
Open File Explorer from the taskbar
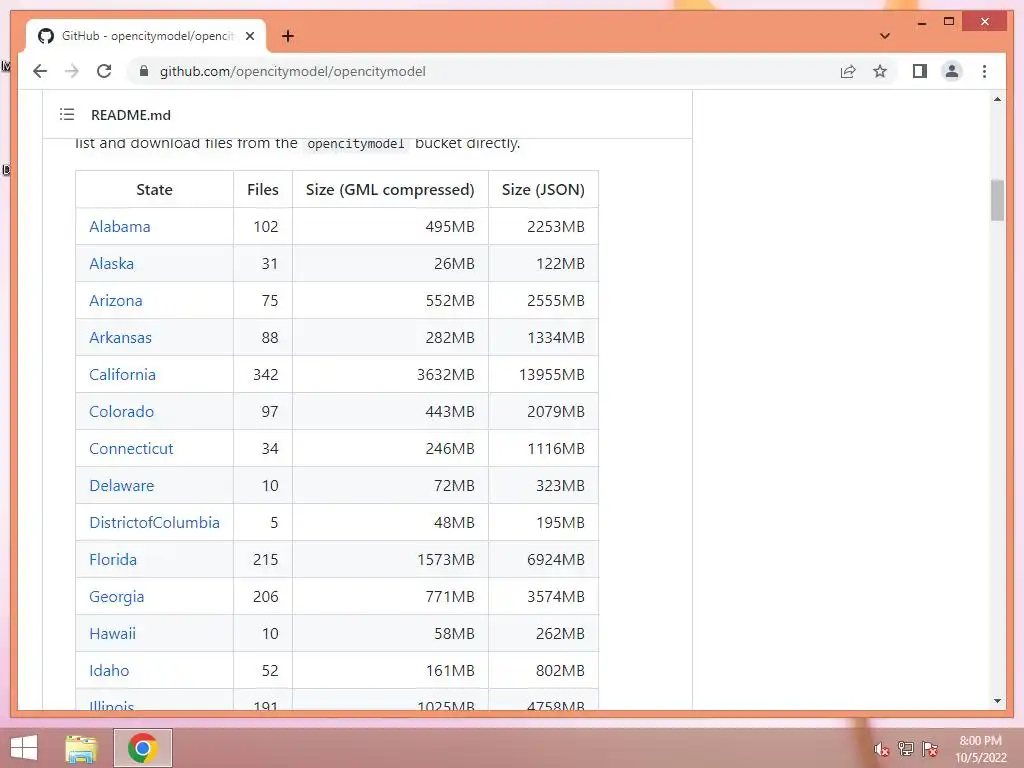81,748
